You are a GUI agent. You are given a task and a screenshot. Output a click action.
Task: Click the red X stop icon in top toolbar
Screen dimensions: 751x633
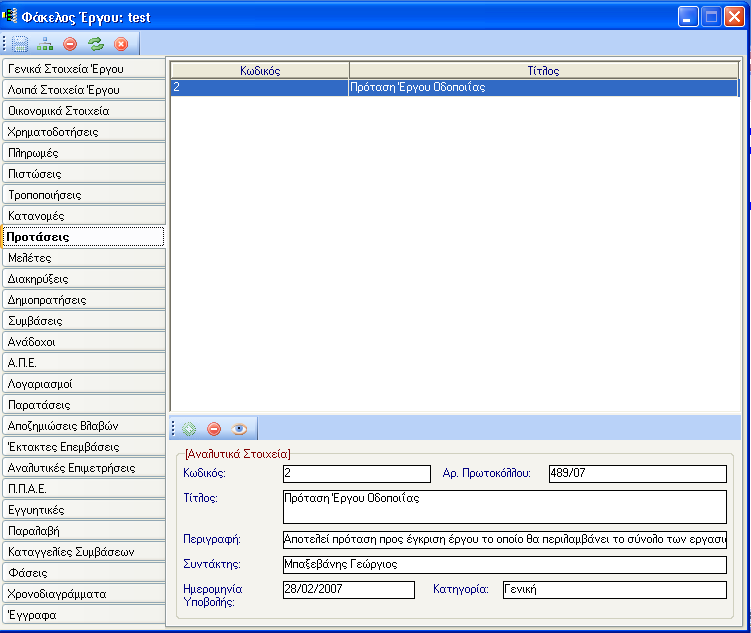(121, 44)
